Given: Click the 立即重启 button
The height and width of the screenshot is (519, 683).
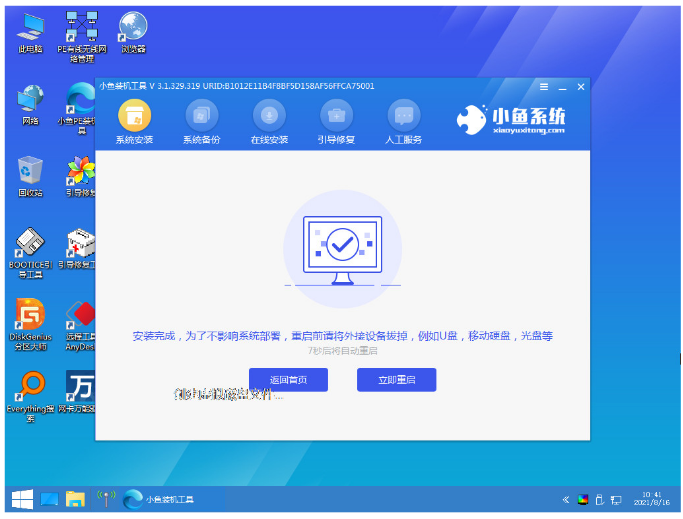Looking at the screenshot, I should [396, 380].
